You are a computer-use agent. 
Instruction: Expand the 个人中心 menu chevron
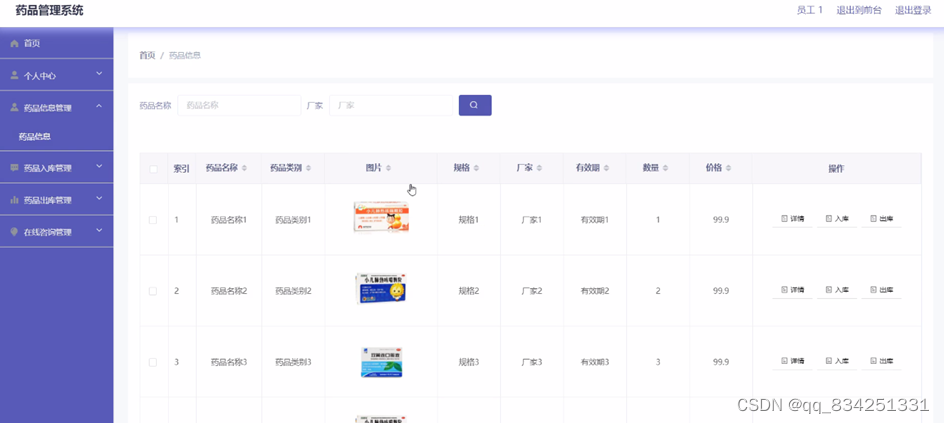point(99,74)
